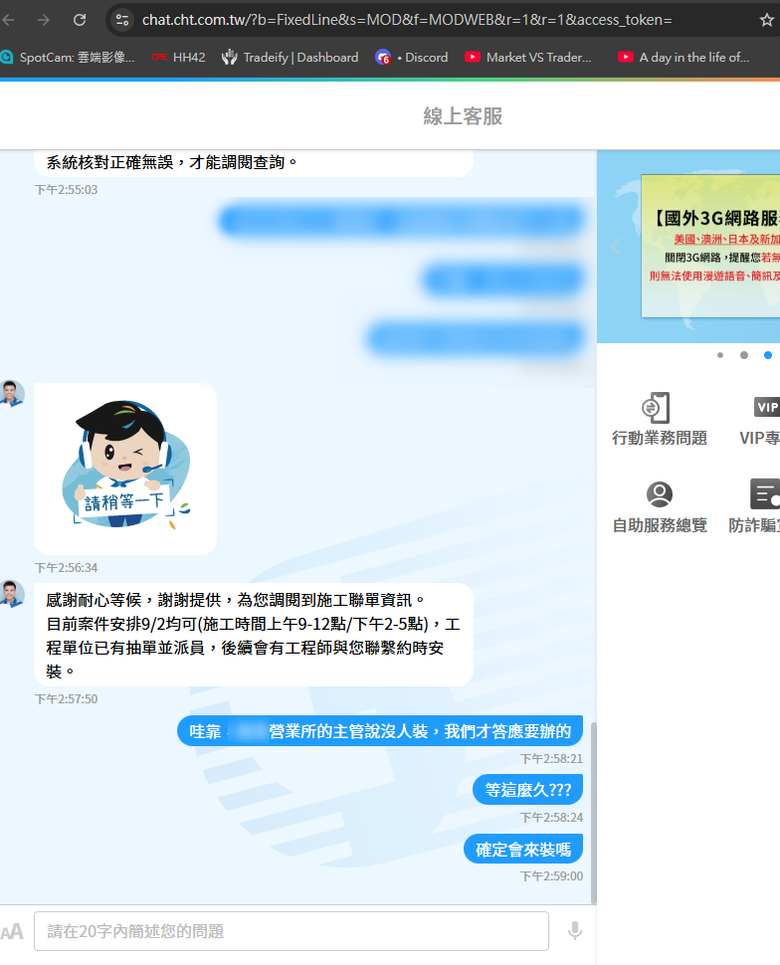Click the 感謝耐心等候 agent message
The image size is (780, 965).
point(254,635)
